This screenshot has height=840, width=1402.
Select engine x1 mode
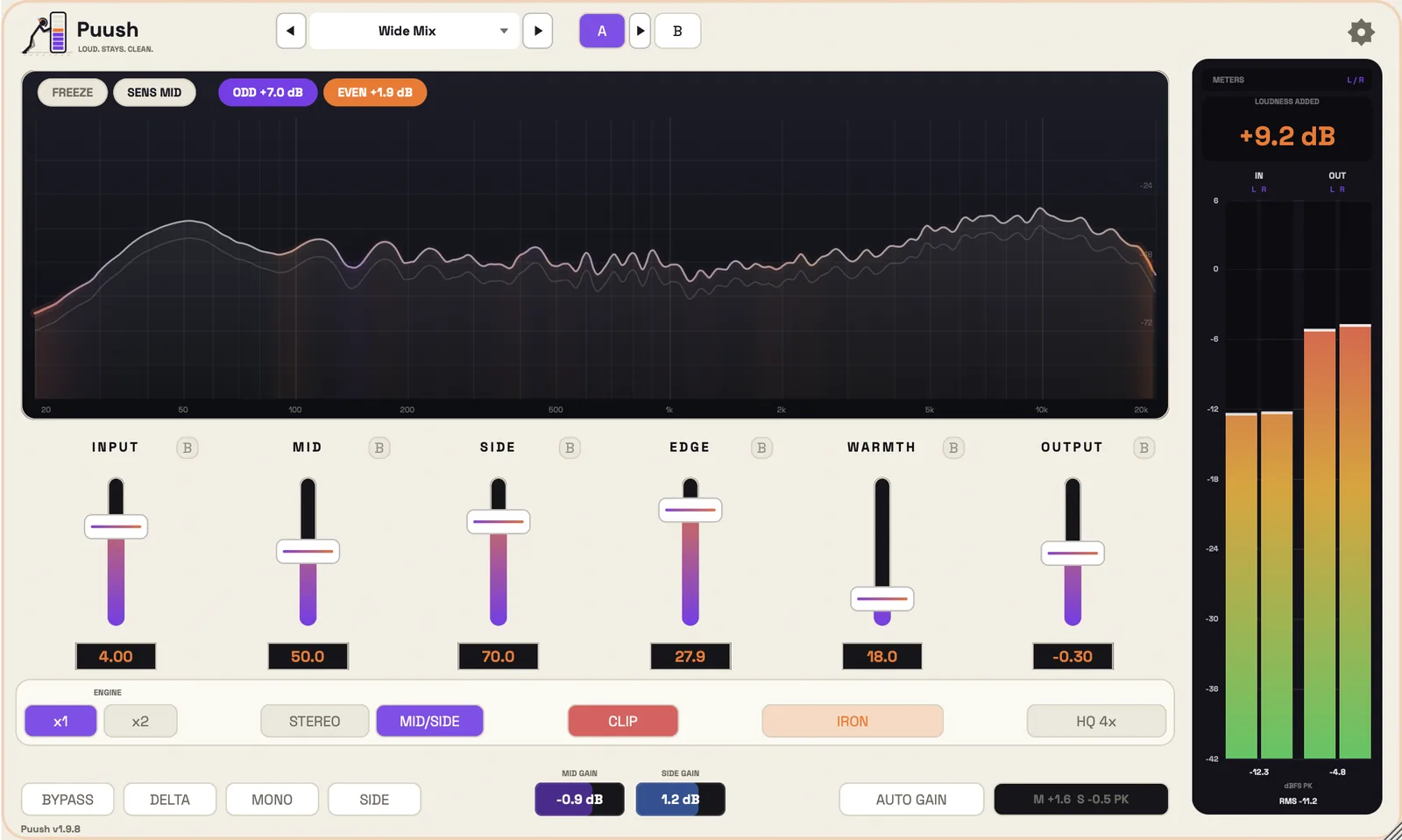(x=60, y=721)
